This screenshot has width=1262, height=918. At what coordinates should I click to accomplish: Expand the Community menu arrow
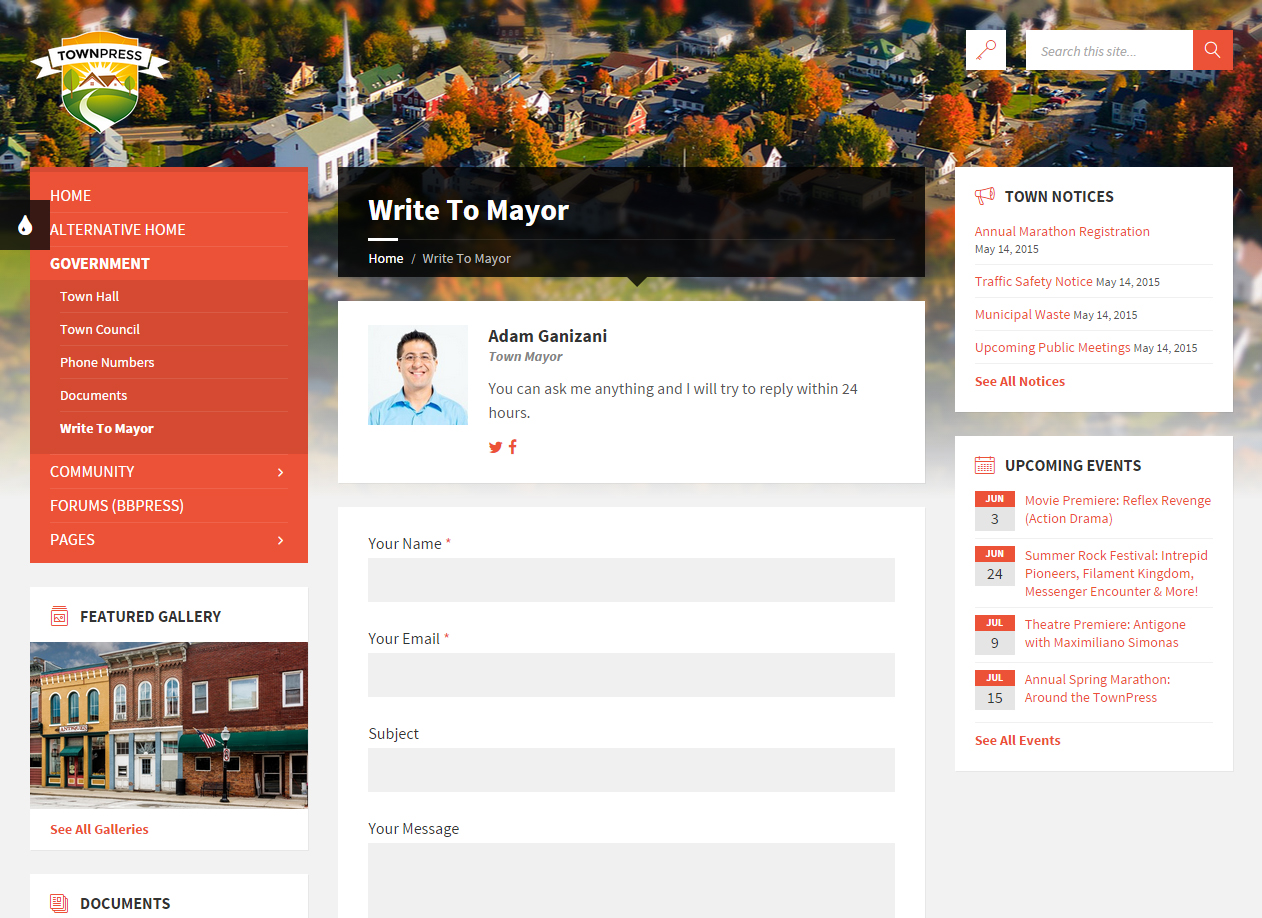pyautogui.click(x=280, y=472)
